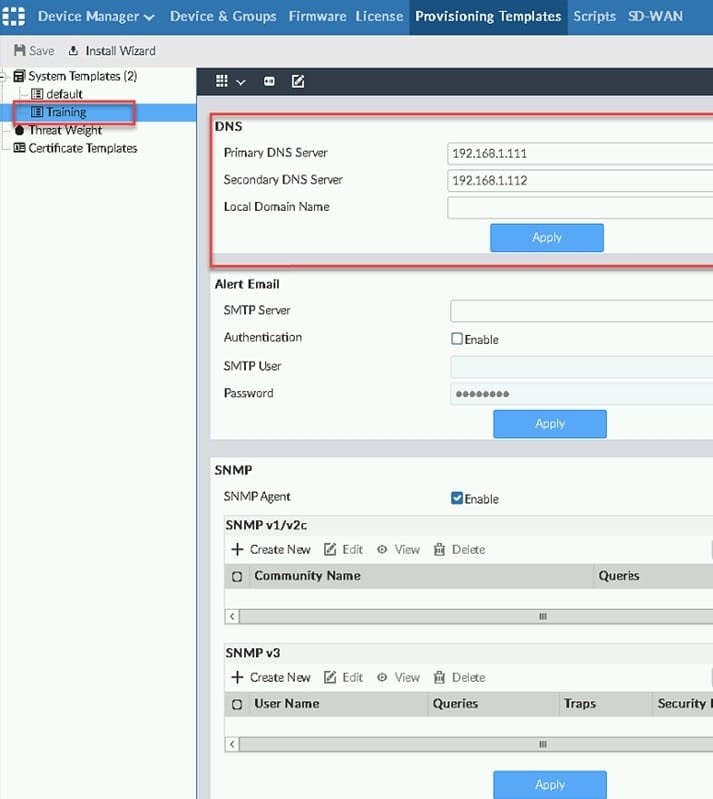Open the widget grid toggle menu
The image size is (713, 799).
point(222,81)
